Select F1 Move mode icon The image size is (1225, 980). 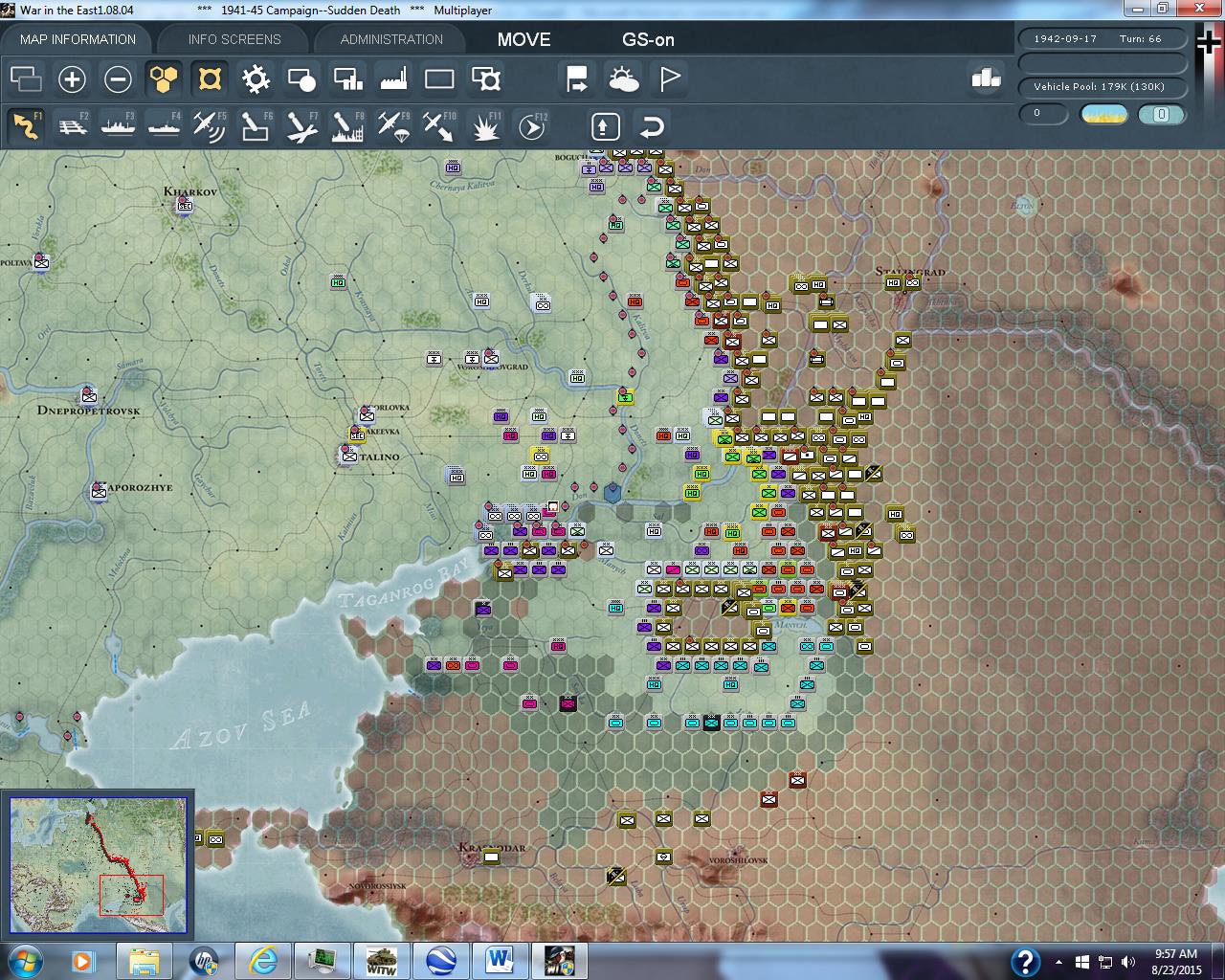[26, 126]
